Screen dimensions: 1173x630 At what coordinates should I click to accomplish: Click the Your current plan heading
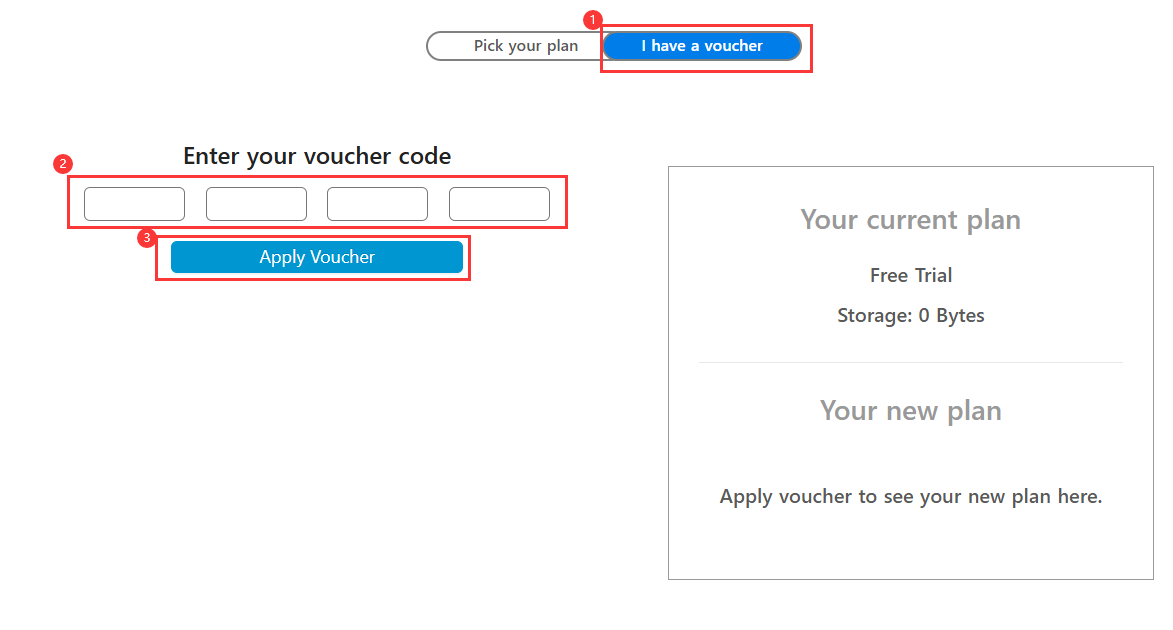click(910, 220)
